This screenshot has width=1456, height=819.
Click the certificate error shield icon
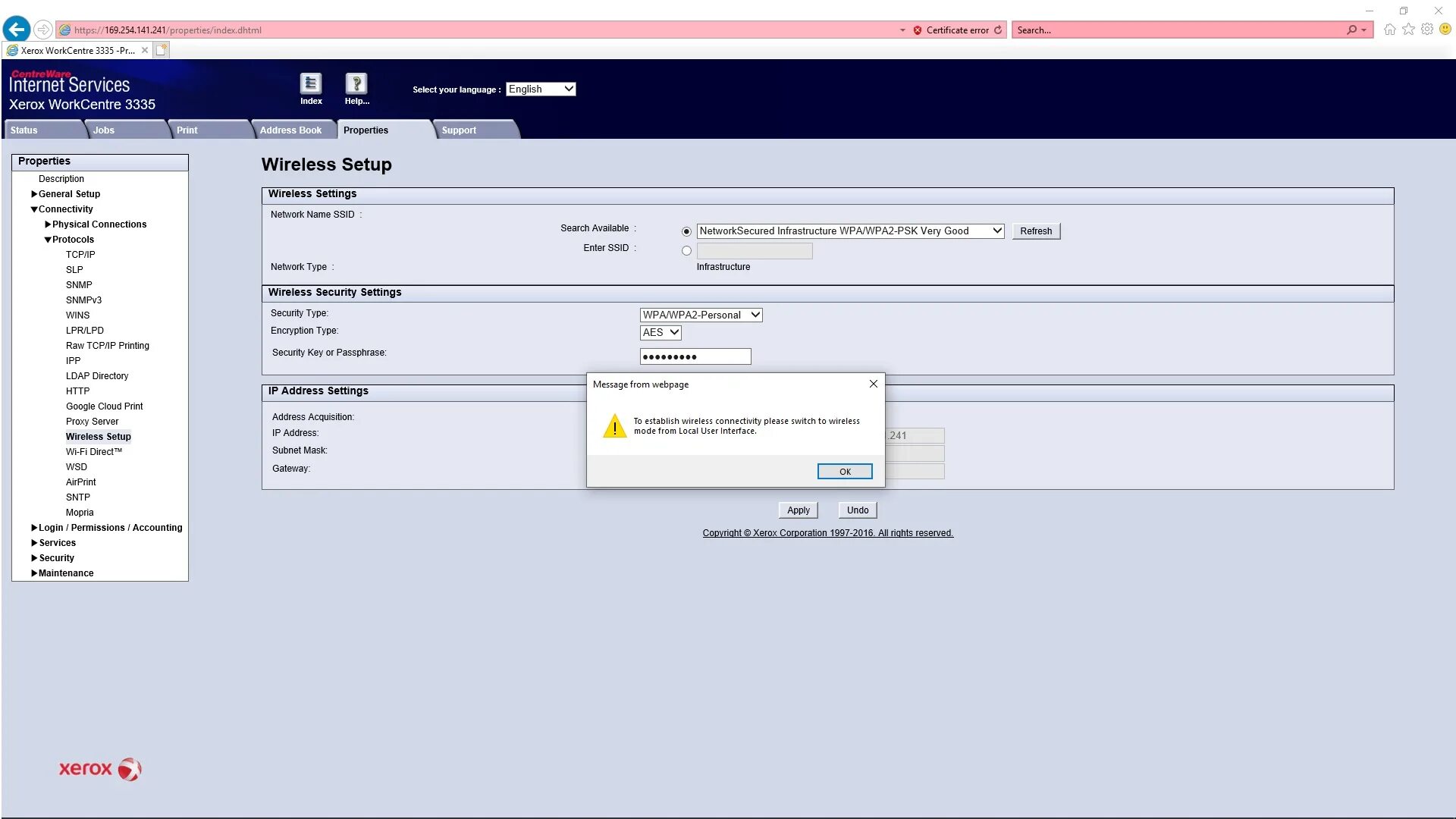pos(918,30)
